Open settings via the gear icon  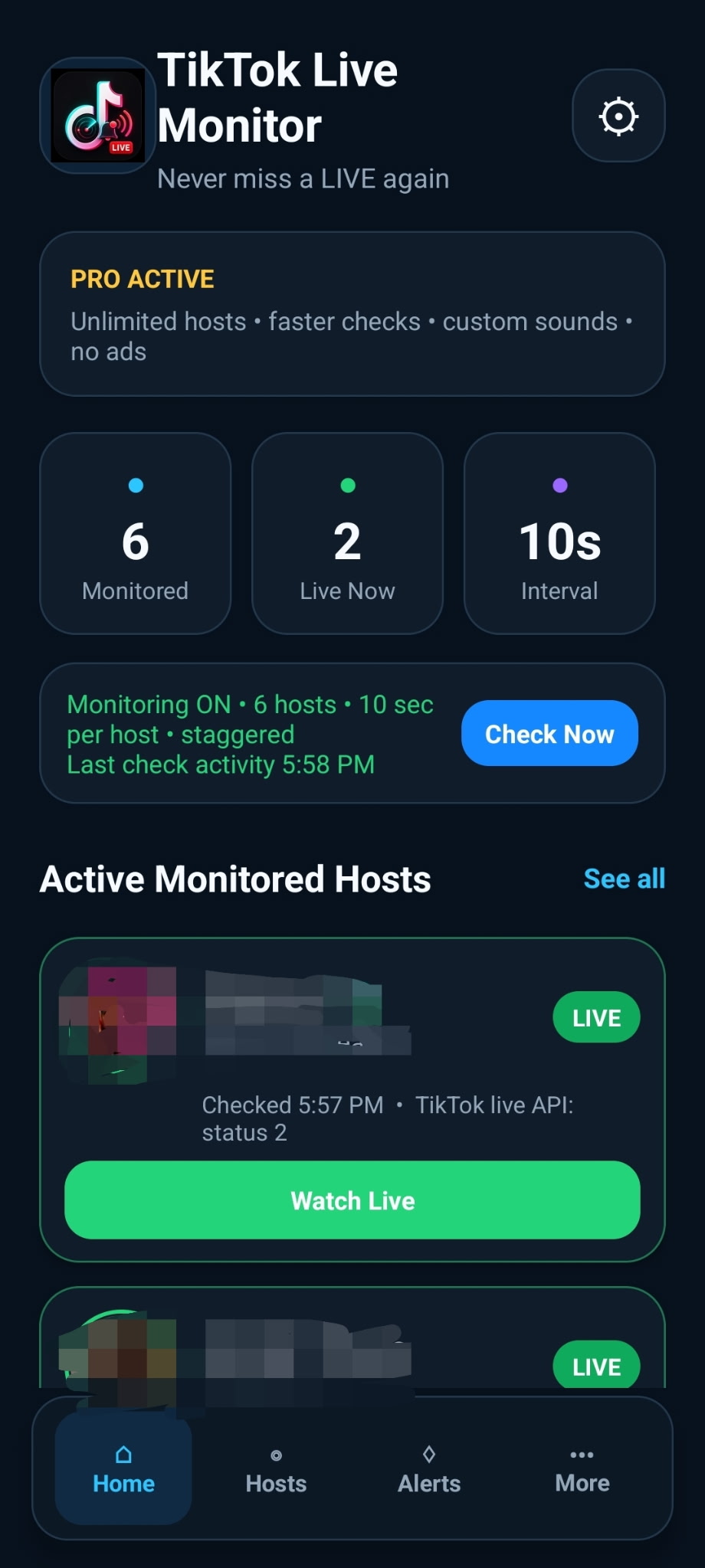click(618, 116)
